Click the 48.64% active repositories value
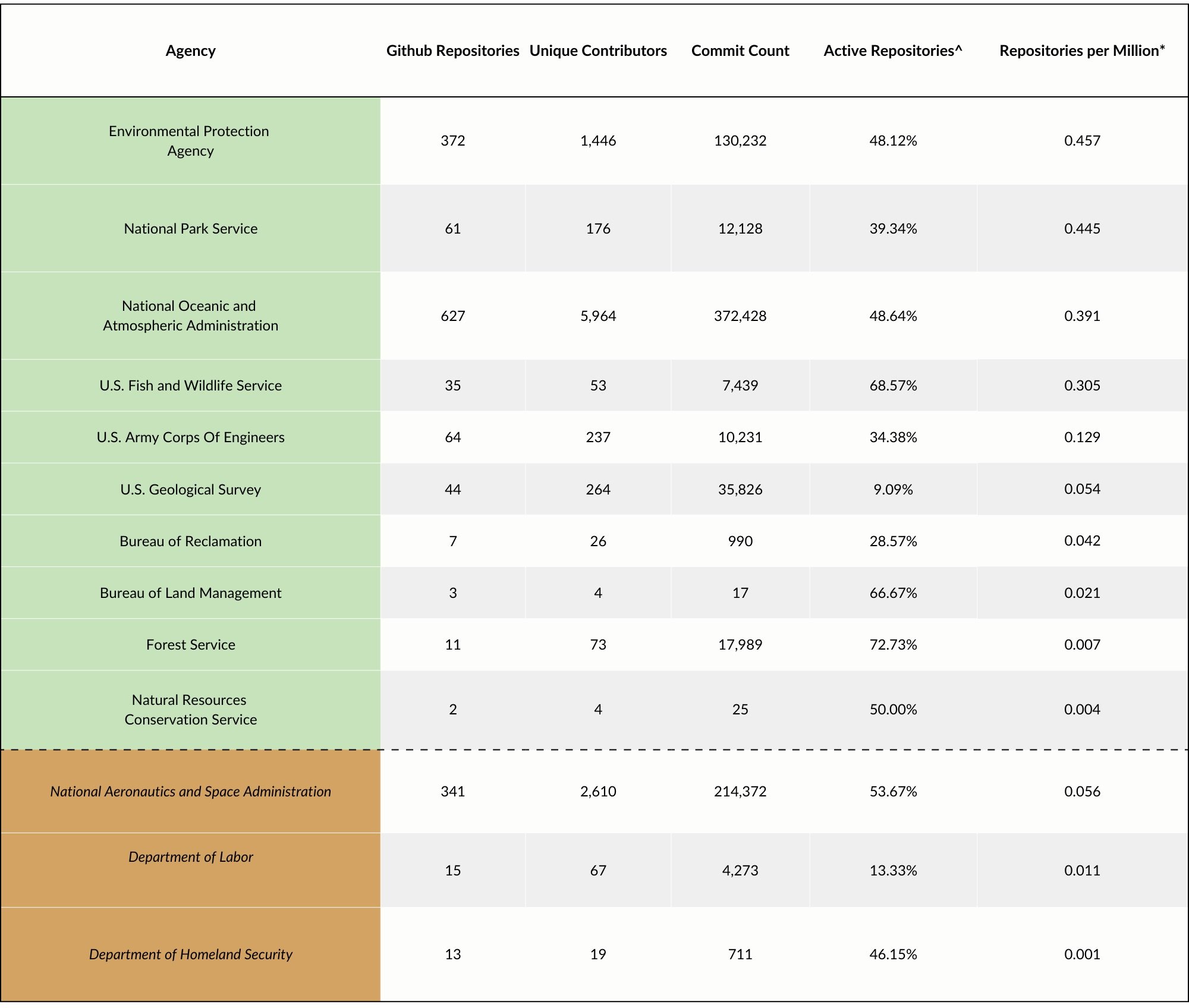The image size is (1189, 1008). pos(893,316)
